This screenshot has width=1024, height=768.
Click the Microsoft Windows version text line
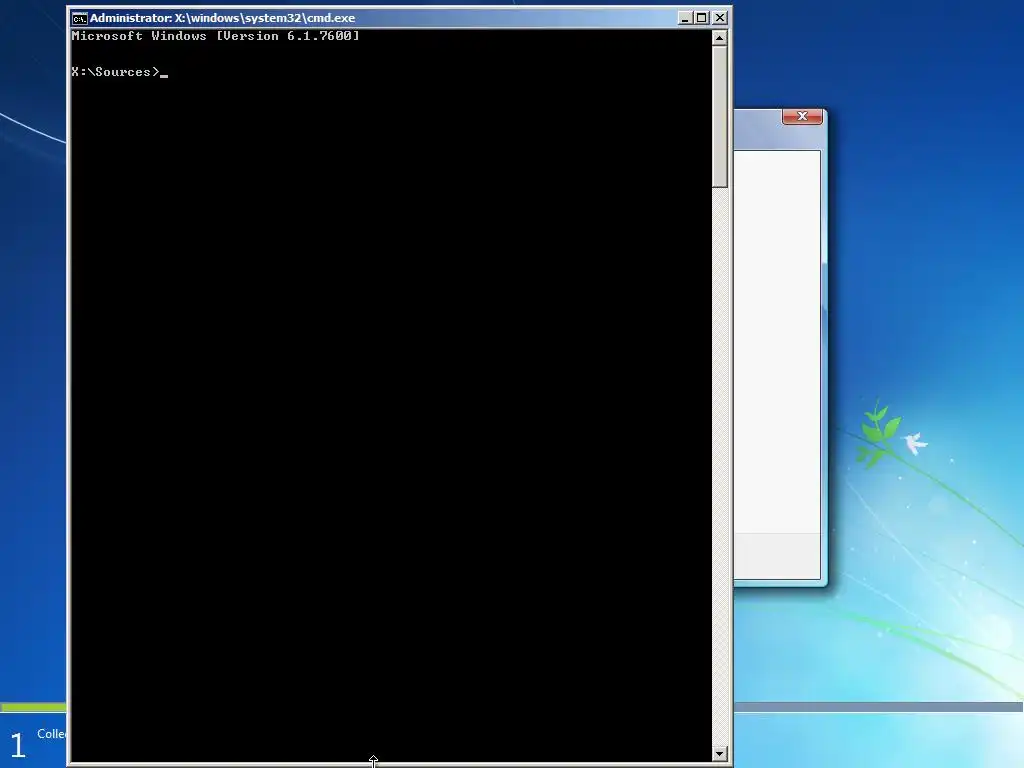pos(216,36)
